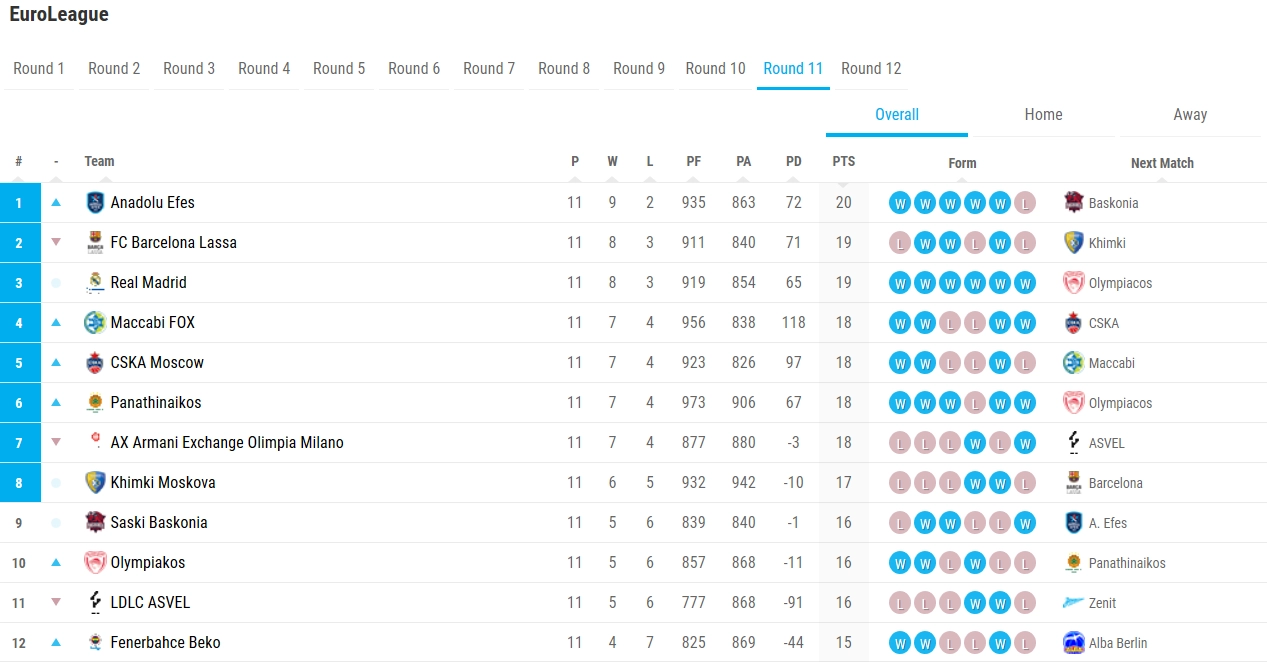Click Baskonia logo in Next Match column
This screenshot has width=1267, height=662.
tap(1074, 202)
